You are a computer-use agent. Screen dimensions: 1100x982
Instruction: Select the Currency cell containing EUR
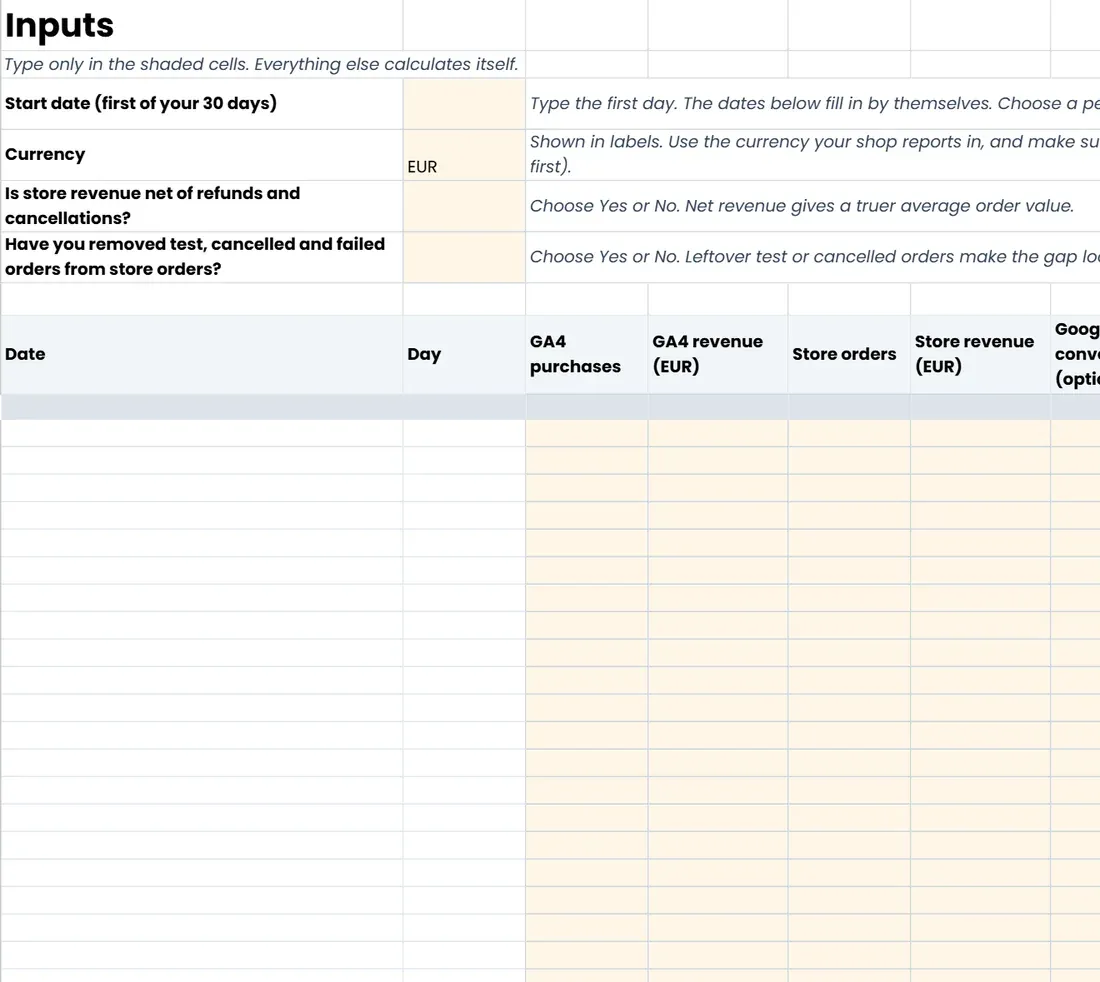(x=464, y=155)
